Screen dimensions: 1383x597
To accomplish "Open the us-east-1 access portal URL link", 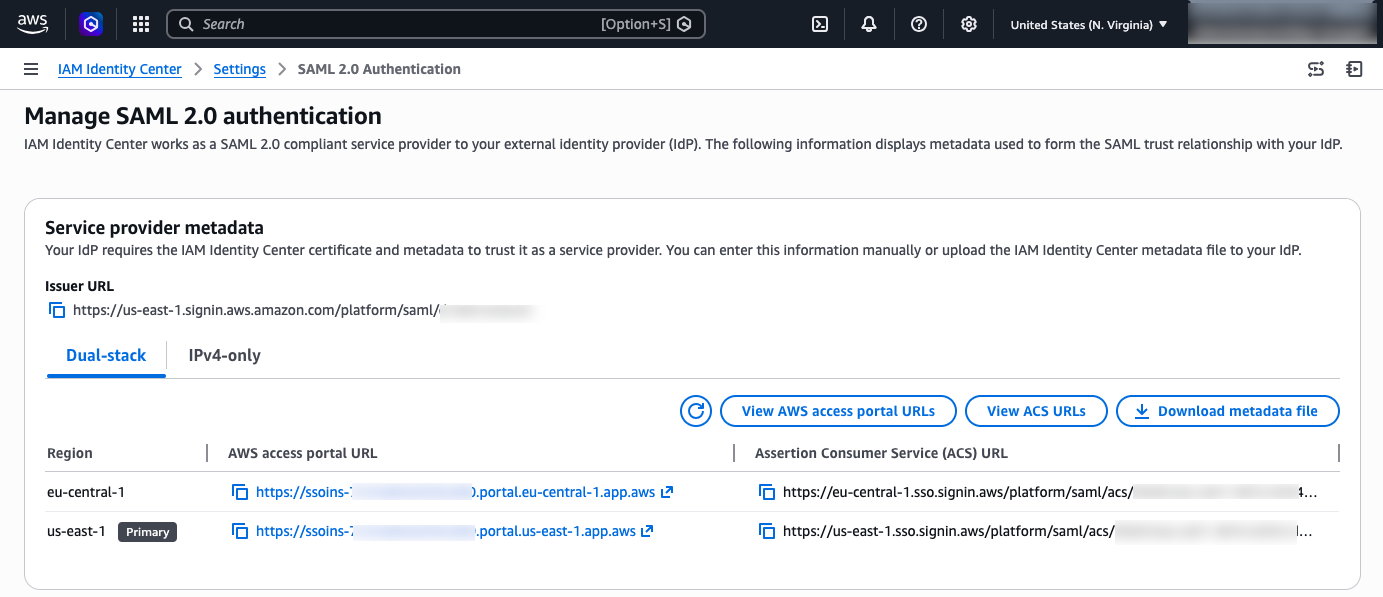I will pos(445,531).
